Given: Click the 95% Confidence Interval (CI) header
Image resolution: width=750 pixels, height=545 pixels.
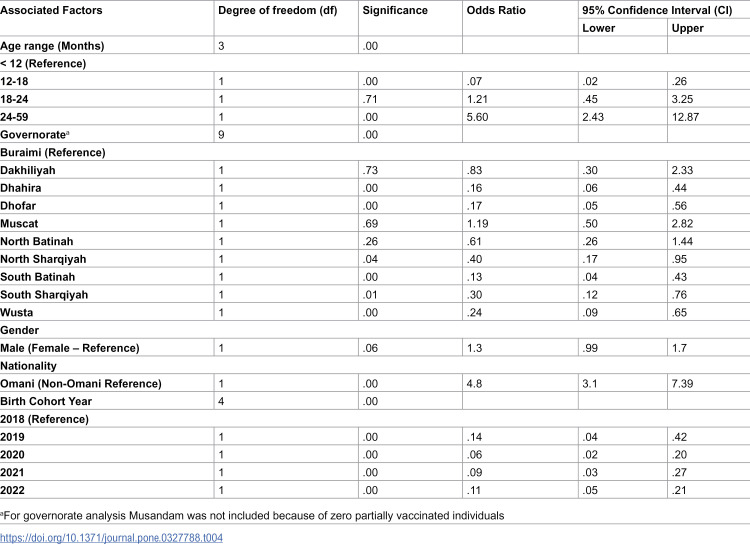Looking at the screenshot, I should tap(657, 11).
